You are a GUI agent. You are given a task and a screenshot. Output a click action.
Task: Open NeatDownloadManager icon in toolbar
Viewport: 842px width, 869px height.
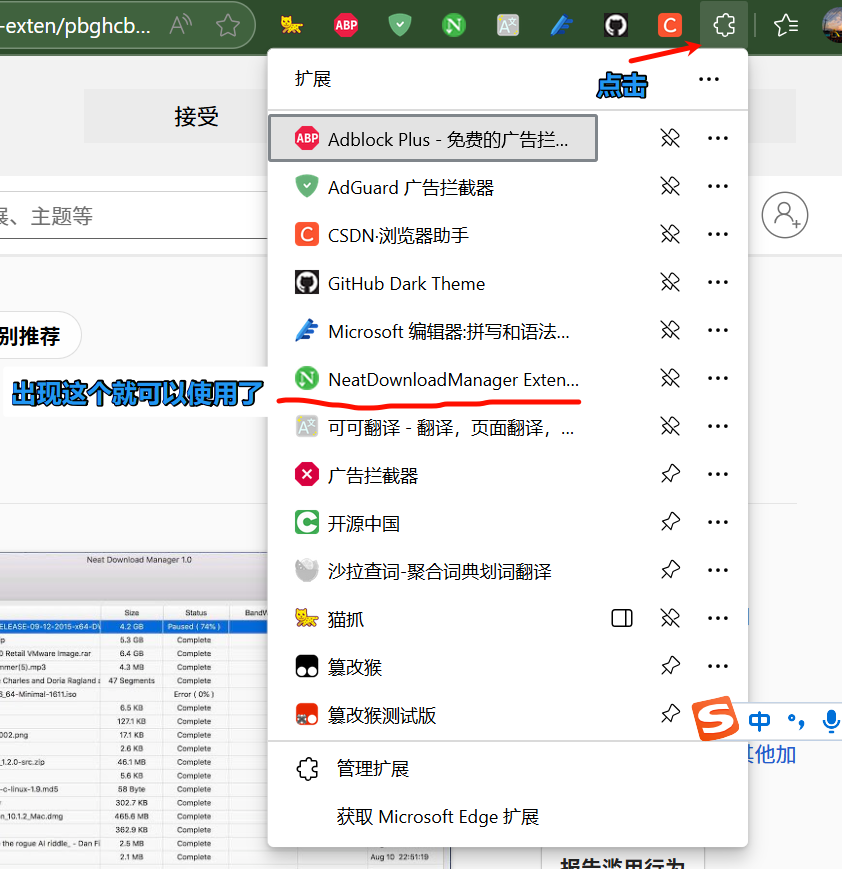[x=453, y=25]
